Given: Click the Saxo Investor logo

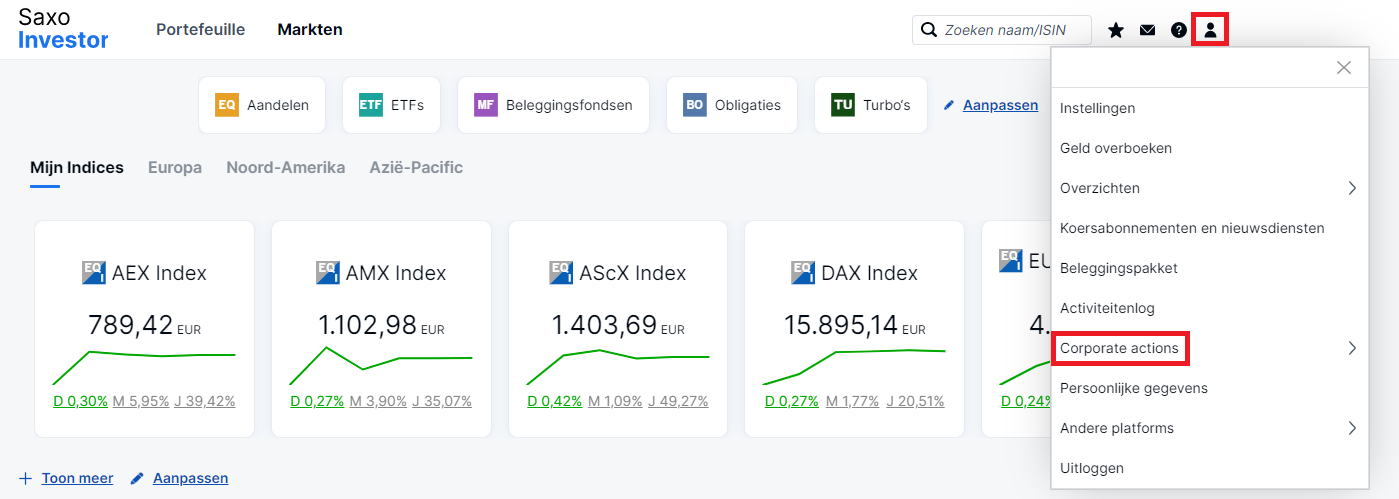Looking at the screenshot, I should 63,28.
